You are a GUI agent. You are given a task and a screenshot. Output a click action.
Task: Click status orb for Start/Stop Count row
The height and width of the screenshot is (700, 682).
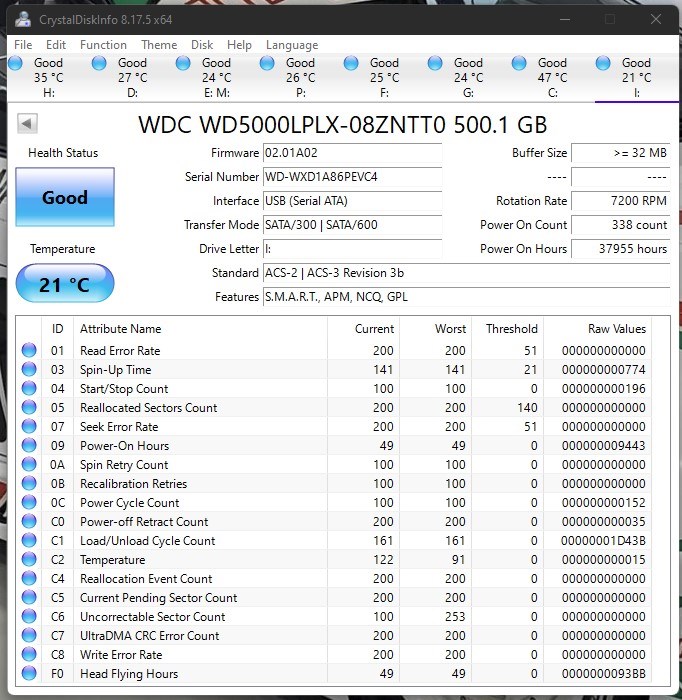point(29,388)
